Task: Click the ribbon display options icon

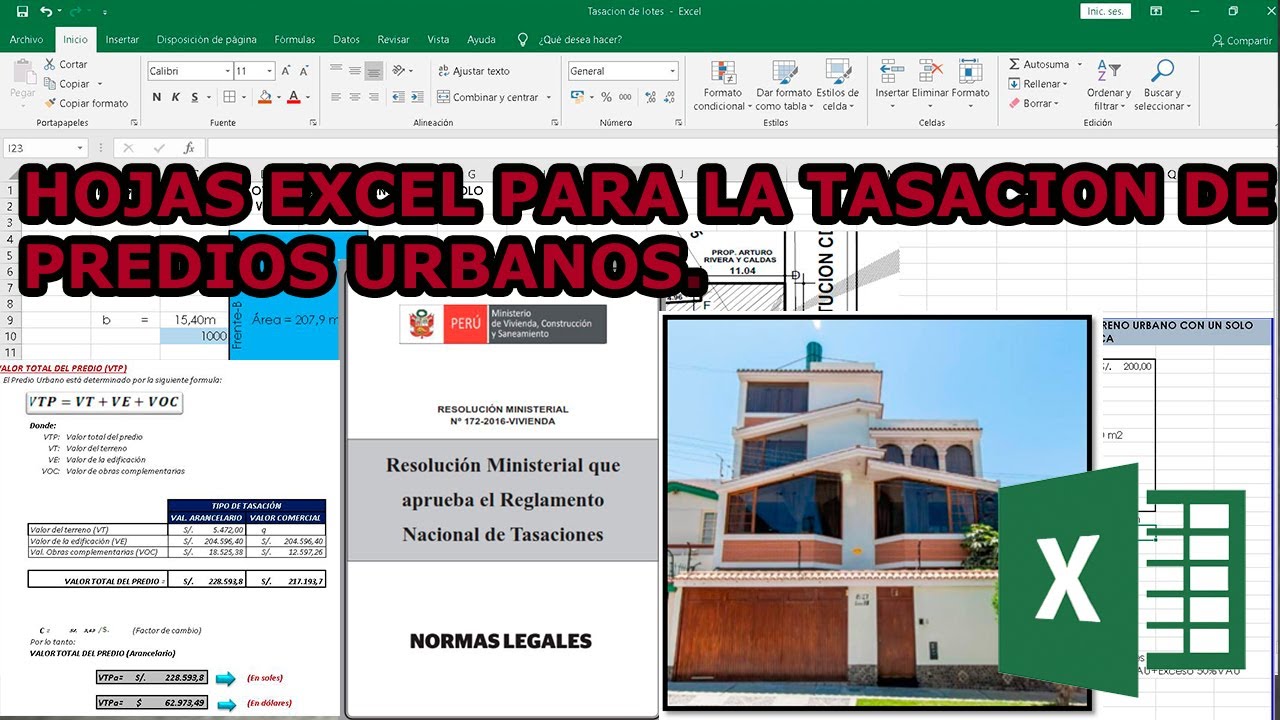Action: pyautogui.click(x=1157, y=11)
